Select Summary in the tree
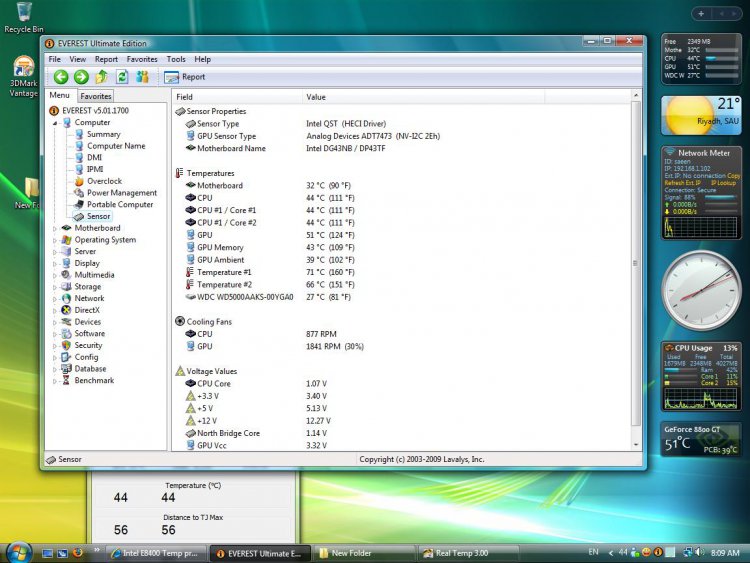750x563 pixels. [x=104, y=134]
